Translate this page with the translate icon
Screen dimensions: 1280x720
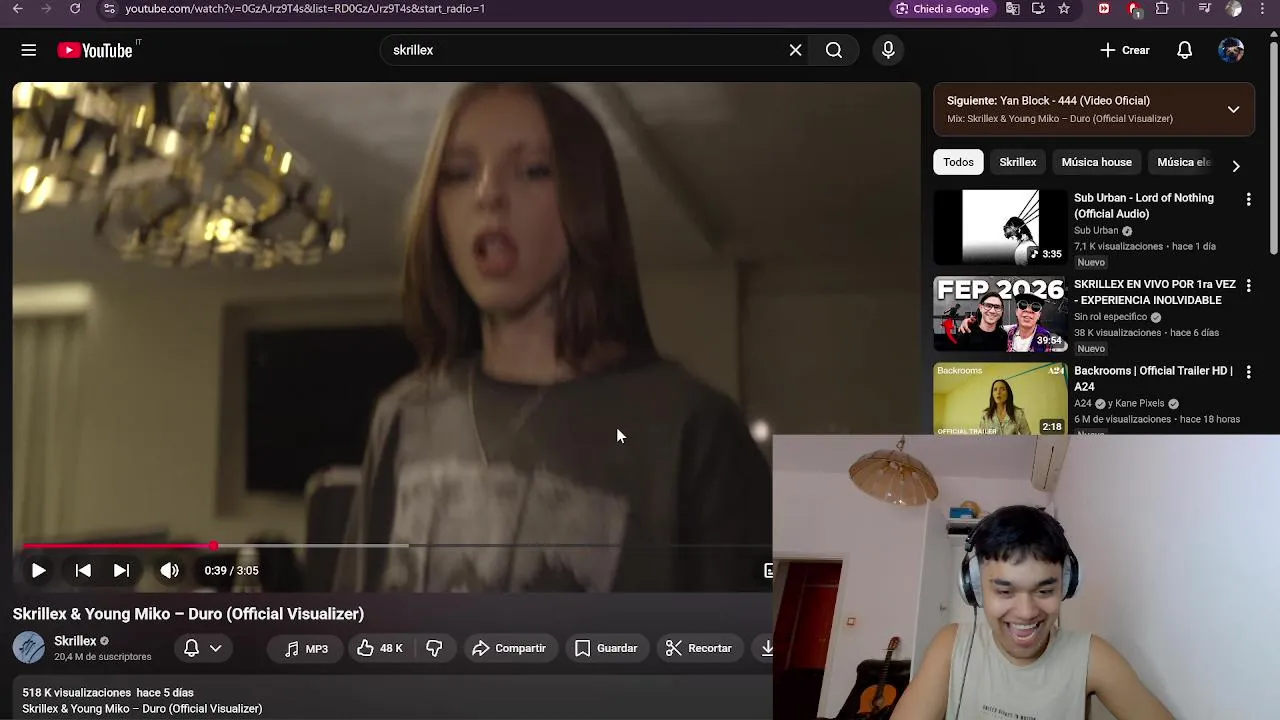tap(1013, 8)
